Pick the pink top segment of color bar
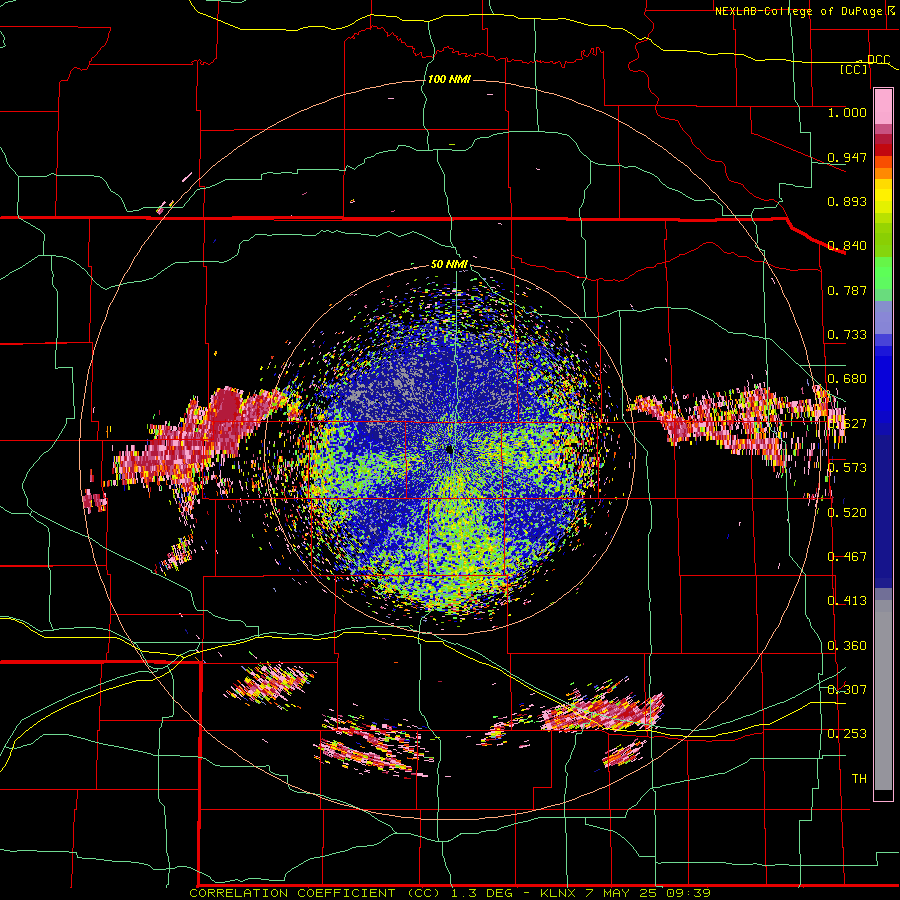 tap(883, 106)
